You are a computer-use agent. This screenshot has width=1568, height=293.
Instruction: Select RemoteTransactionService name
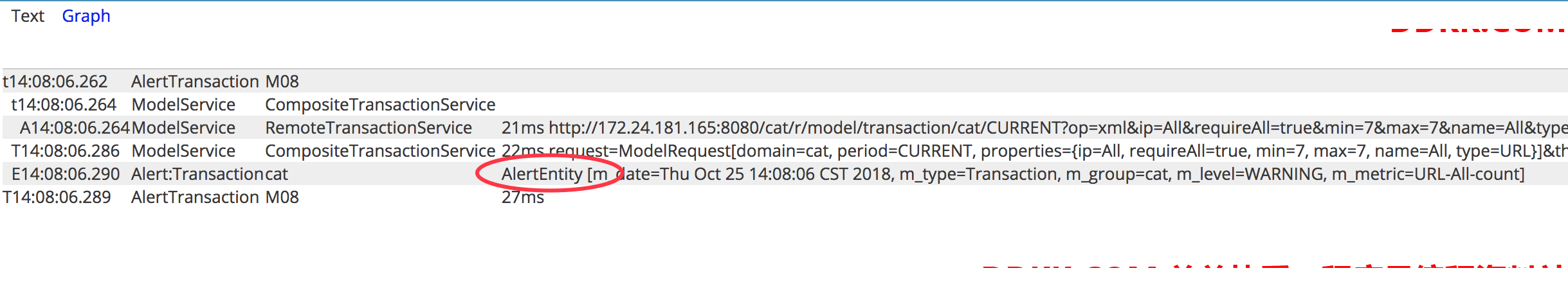tap(369, 128)
